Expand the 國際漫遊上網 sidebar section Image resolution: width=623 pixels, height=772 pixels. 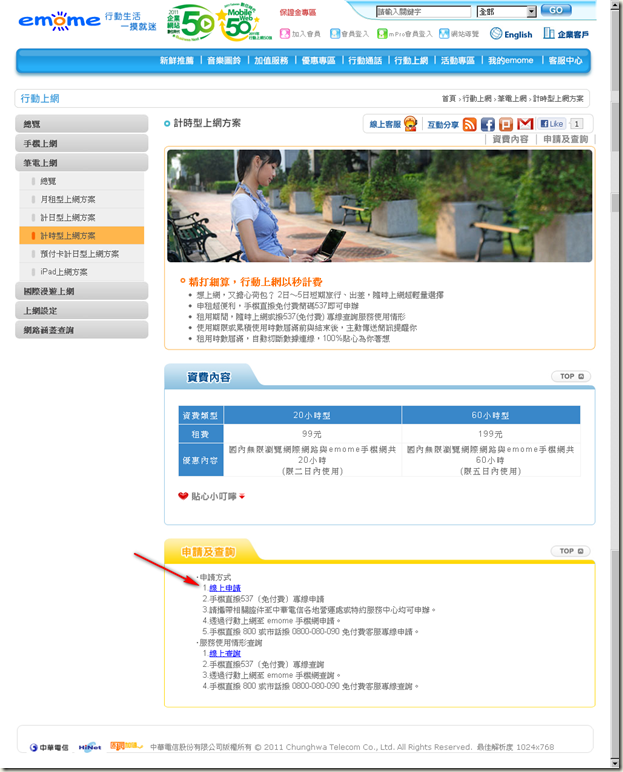(x=81, y=291)
